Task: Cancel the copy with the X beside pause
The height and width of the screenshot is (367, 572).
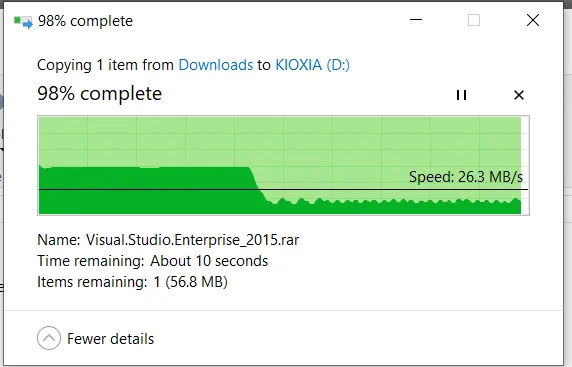Action: point(519,95)
